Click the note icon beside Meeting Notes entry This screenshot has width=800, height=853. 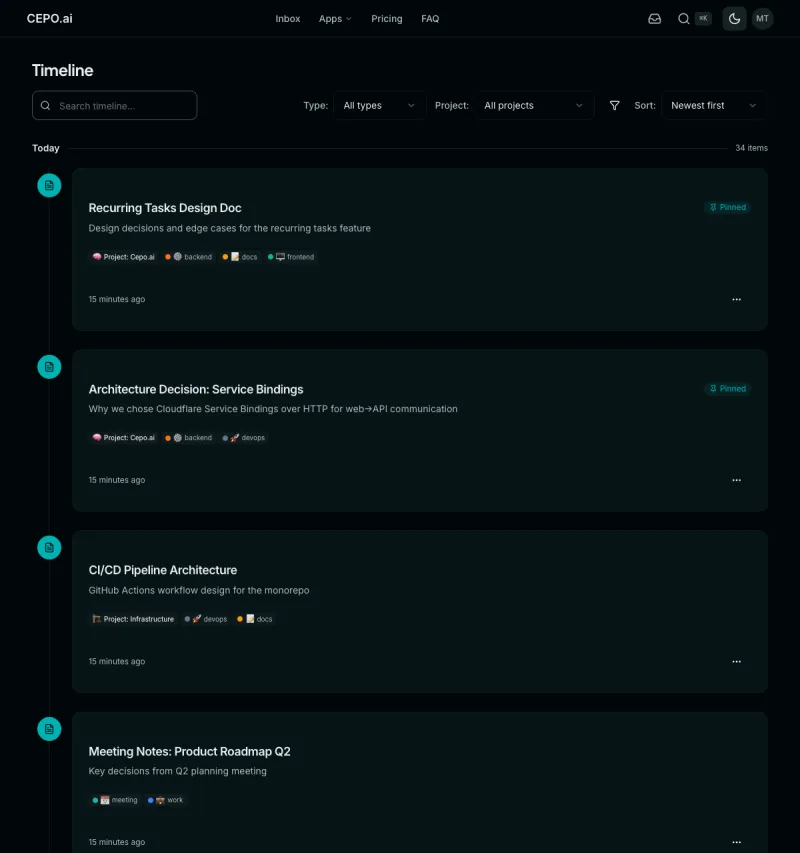point(49,729)
